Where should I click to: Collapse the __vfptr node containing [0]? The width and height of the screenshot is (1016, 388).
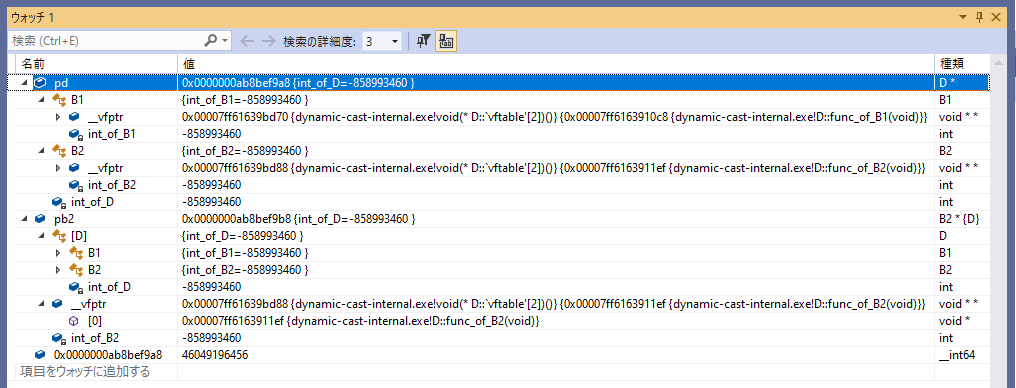(x=41, y=303)
